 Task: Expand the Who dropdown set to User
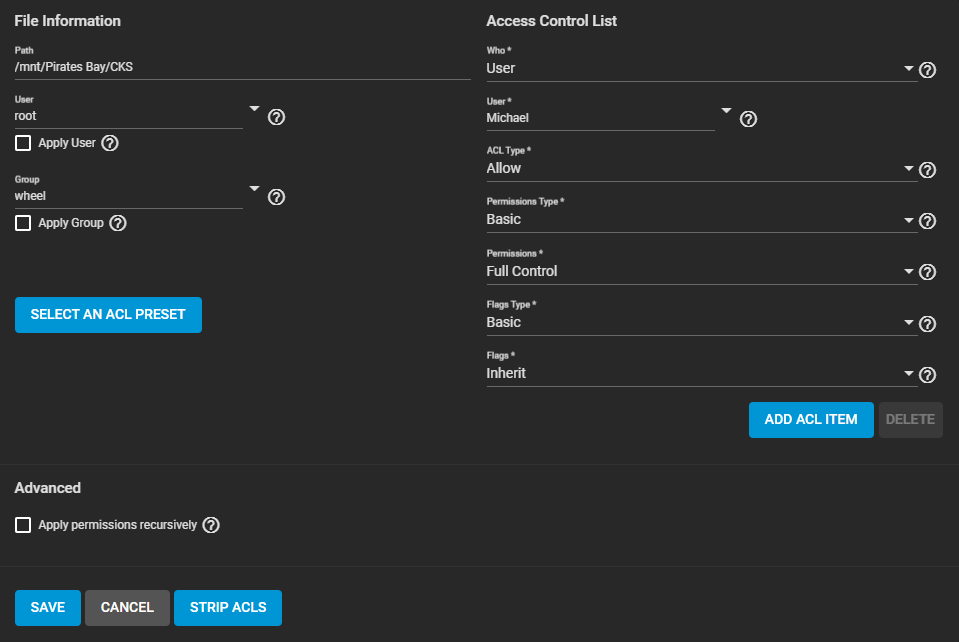coord(700,69)
